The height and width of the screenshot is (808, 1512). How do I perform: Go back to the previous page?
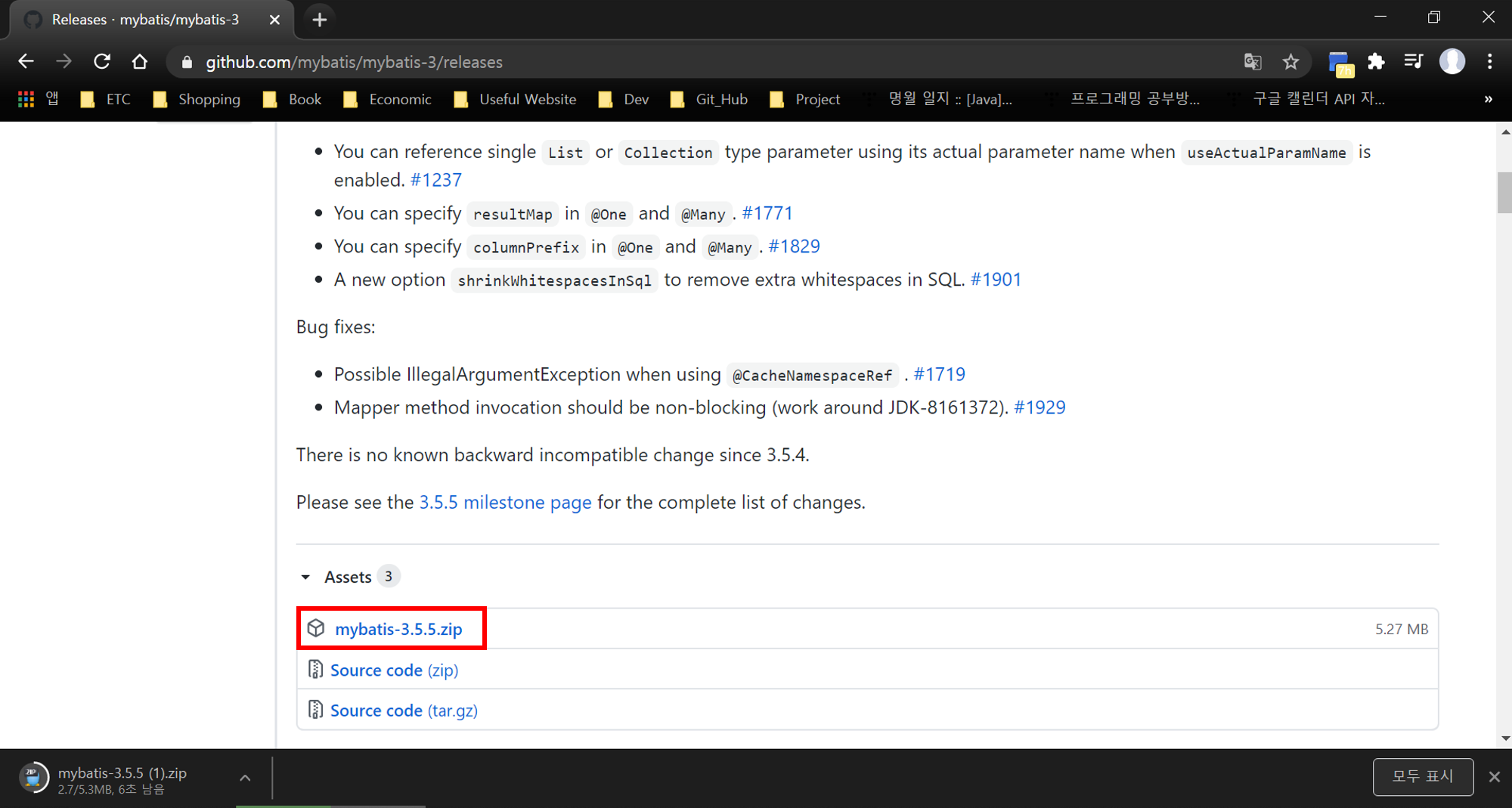point(26,62)
